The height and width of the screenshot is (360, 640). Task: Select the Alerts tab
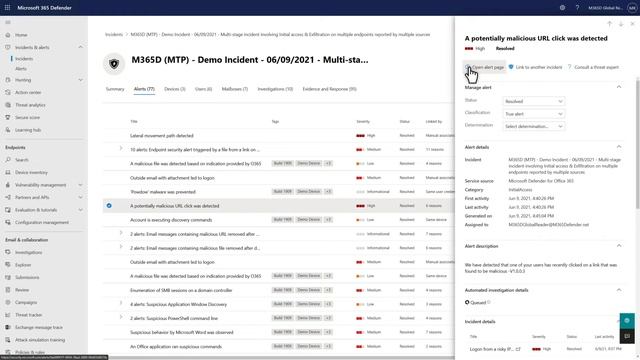click(x=144, y=89)
